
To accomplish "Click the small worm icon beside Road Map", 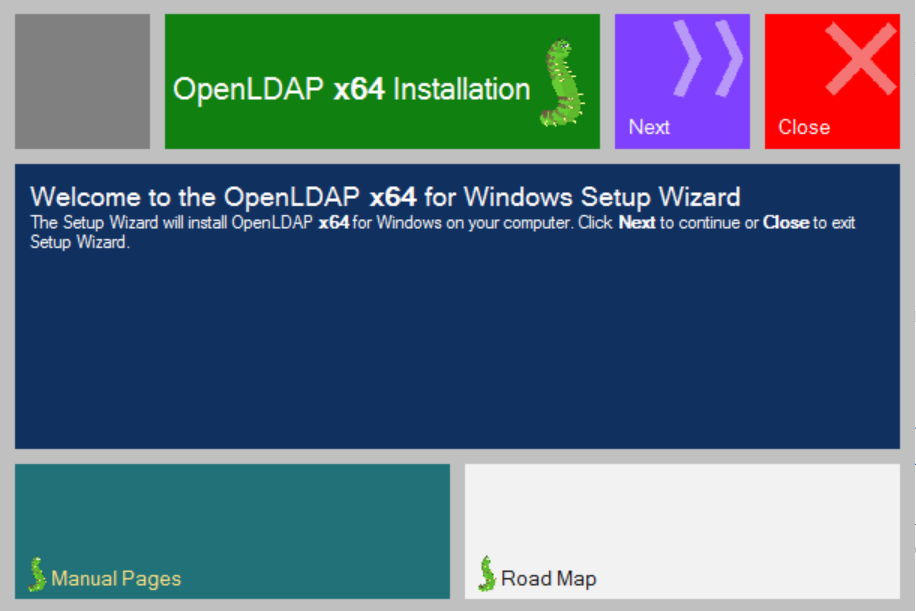I will pos(487,574).
